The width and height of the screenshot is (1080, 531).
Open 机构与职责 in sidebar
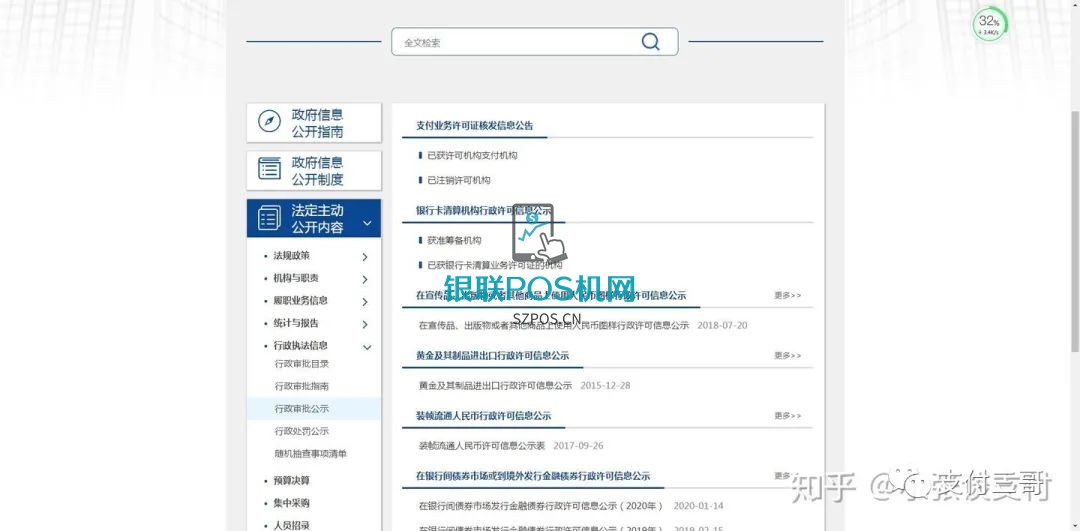tap(295, 278)
